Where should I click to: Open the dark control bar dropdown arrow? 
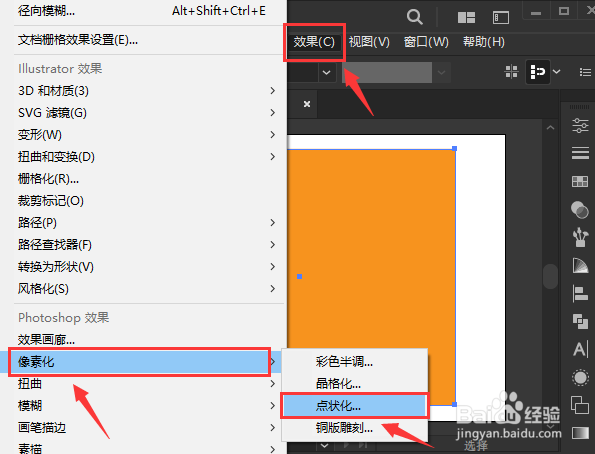[326, 72]
